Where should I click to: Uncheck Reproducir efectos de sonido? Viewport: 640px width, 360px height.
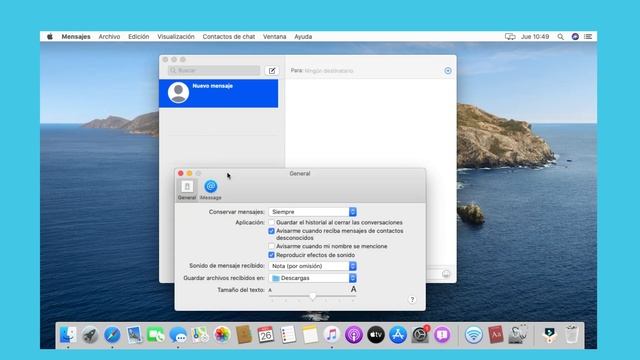[x=271, y=255]
